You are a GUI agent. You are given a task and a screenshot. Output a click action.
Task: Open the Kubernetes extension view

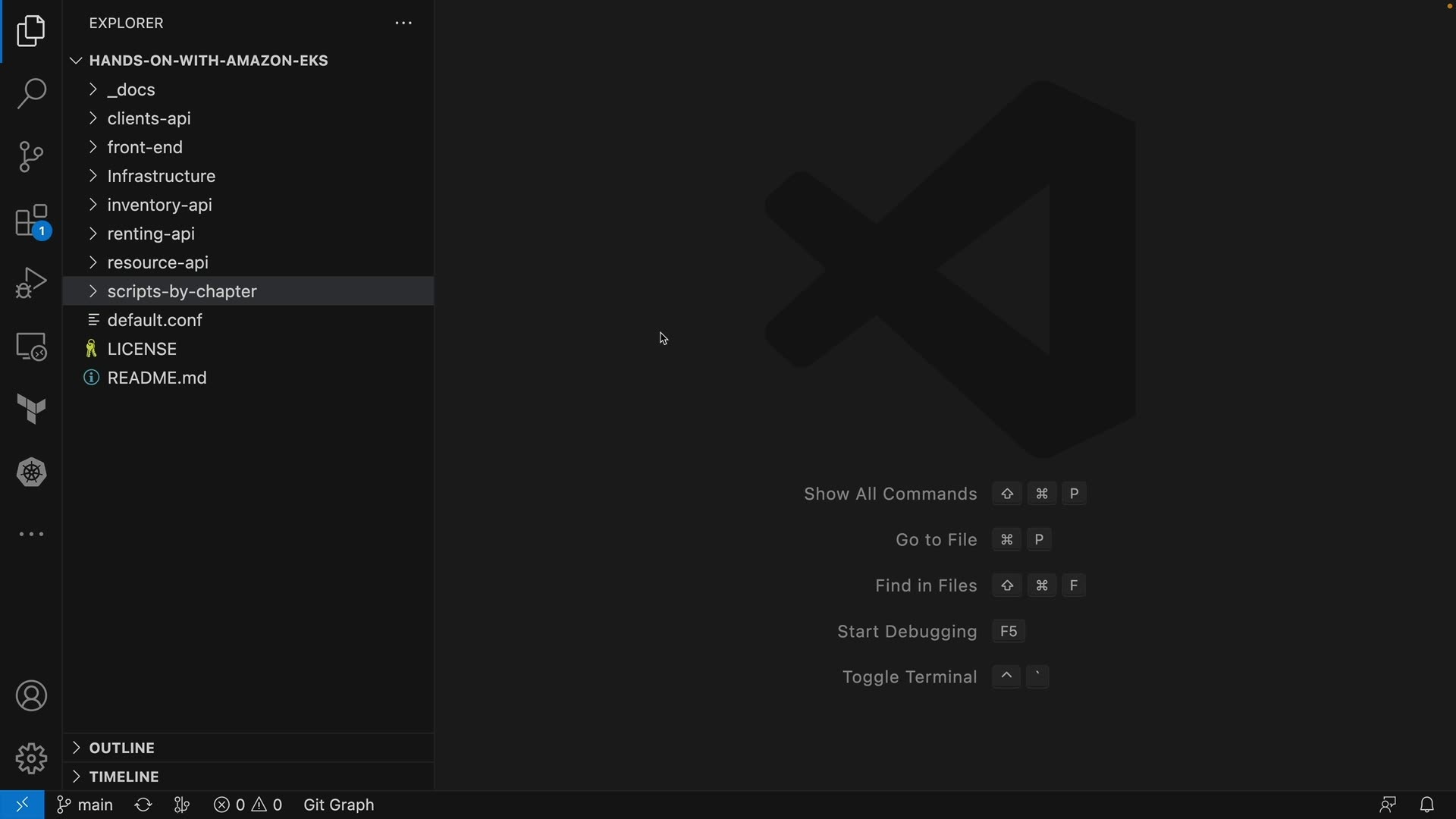click(31, 472)
